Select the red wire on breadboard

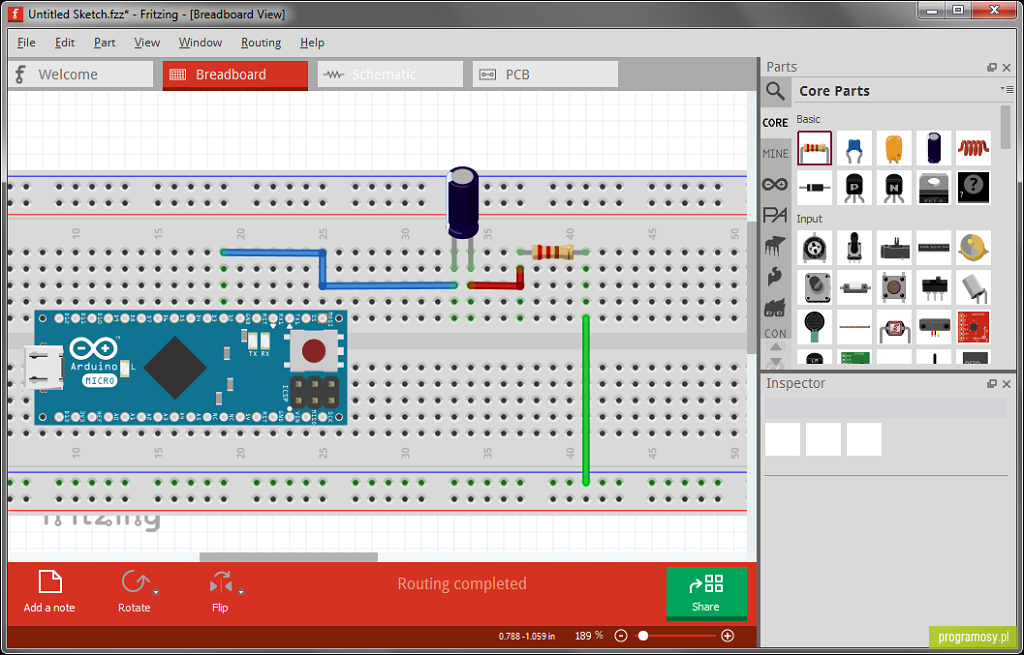pos(496,285)
